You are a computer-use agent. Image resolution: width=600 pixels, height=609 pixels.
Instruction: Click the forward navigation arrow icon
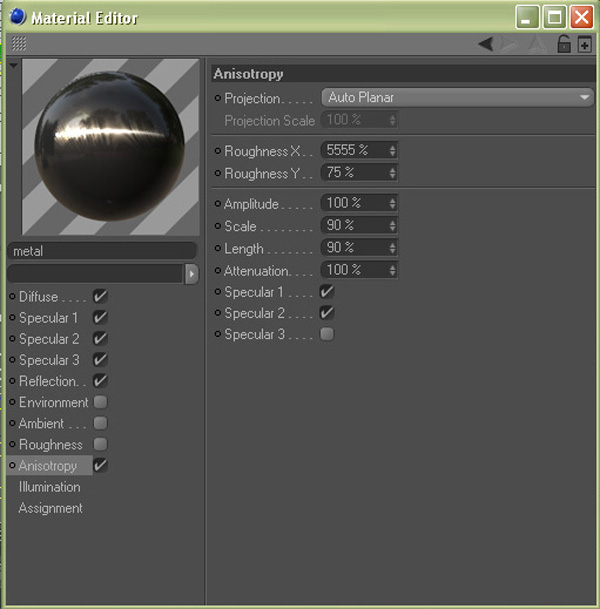[509, 43]
